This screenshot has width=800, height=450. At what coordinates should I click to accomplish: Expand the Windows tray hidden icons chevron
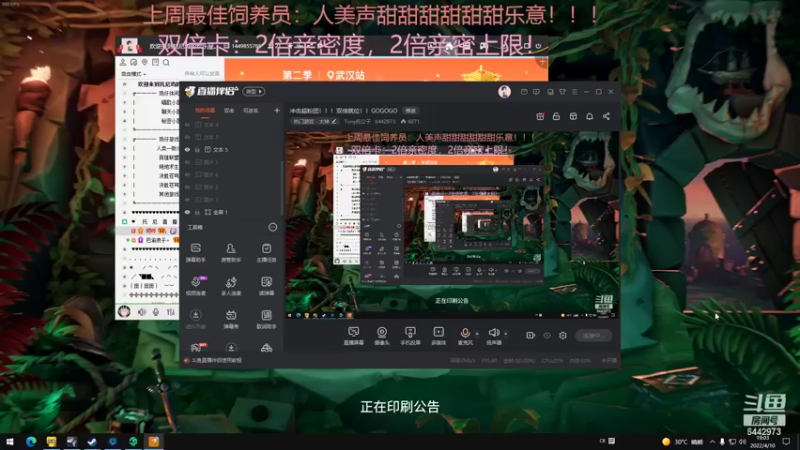[712, 442]
